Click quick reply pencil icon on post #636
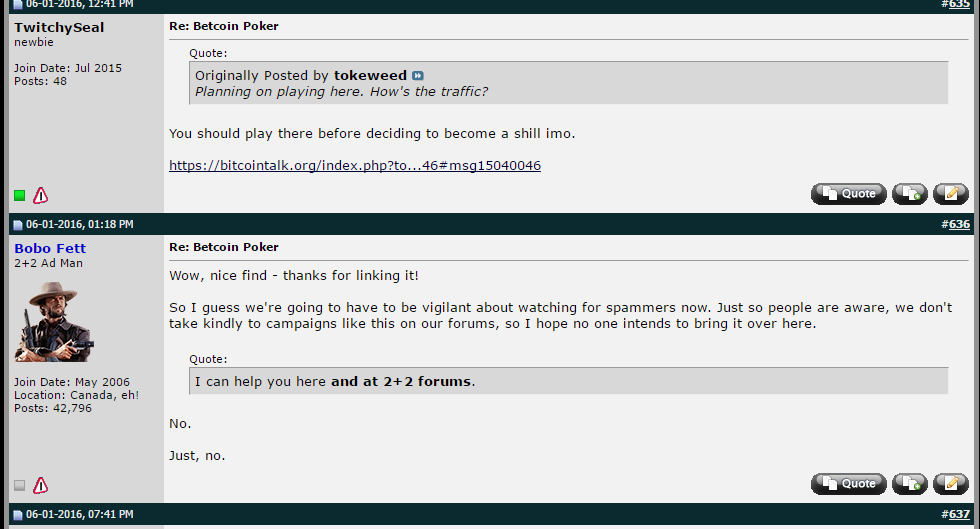Viewport: 980px width, 529px height. (x=951, y=484)
